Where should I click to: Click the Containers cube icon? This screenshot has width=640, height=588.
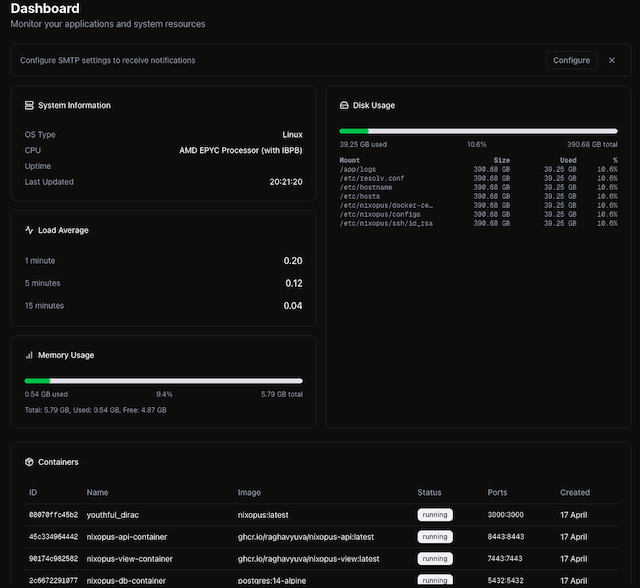(x=29, y=462)
